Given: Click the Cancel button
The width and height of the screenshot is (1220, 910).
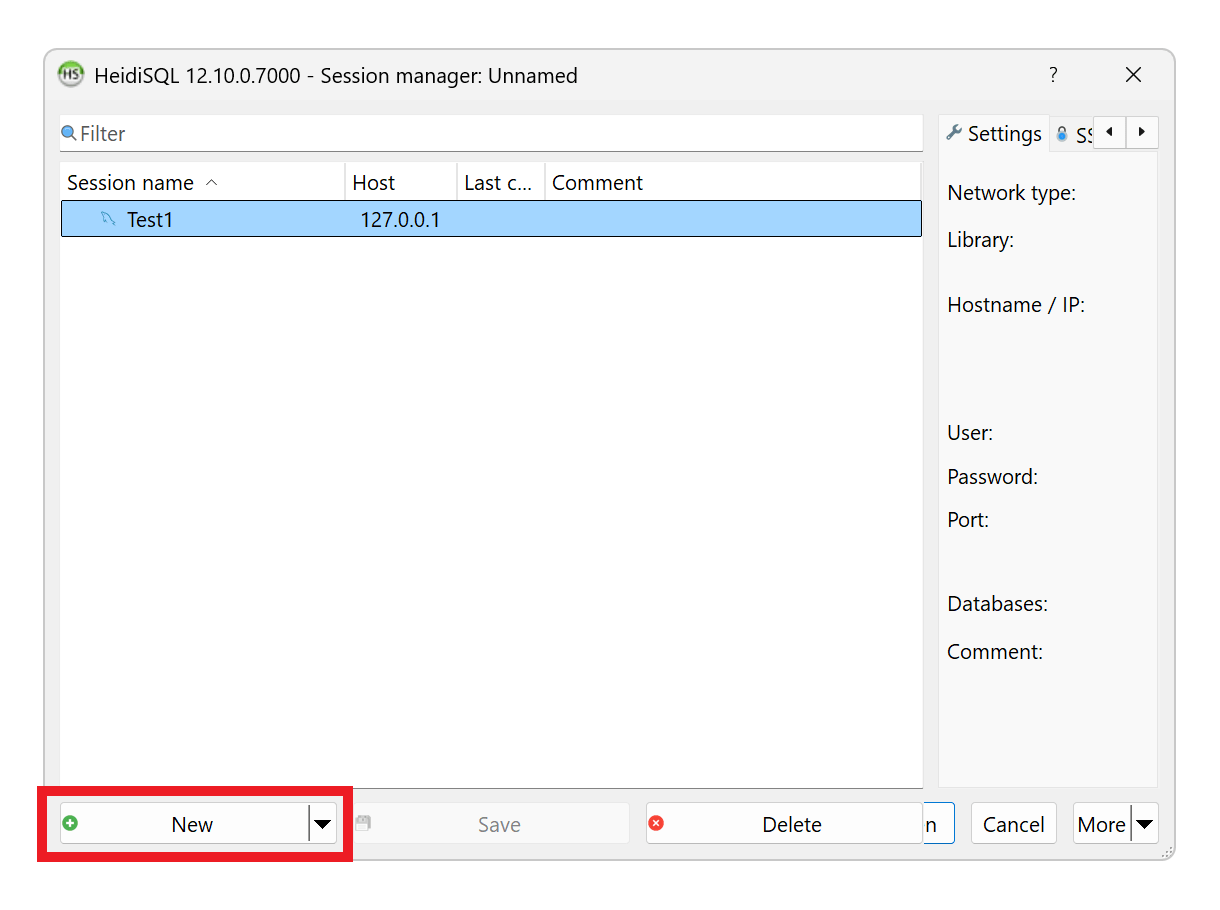Looking at the screenshot, I should (1013, 824).
